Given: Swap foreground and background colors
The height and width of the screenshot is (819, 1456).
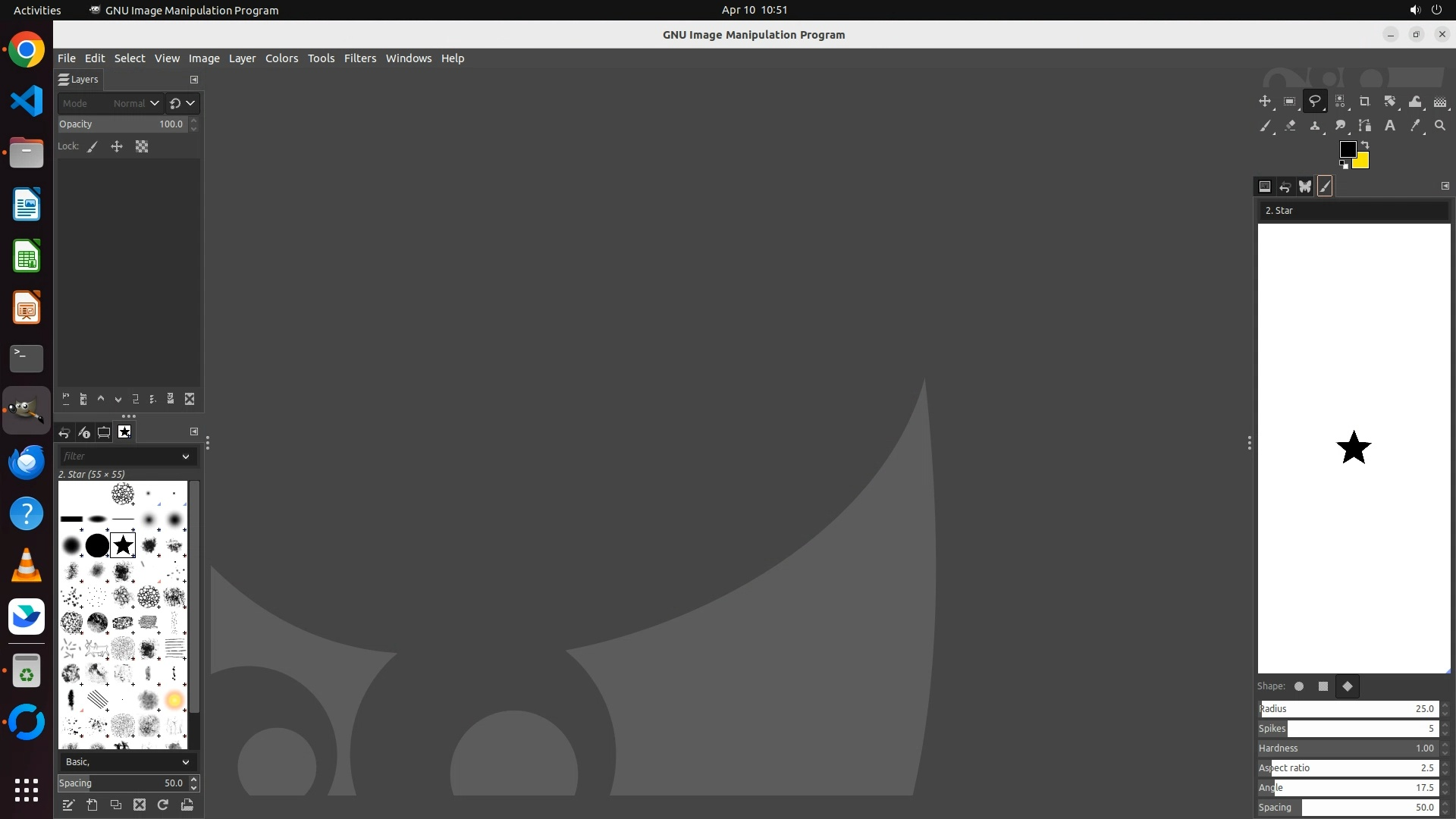Looking at the screenshot, I should click(x=1365, y=144).
